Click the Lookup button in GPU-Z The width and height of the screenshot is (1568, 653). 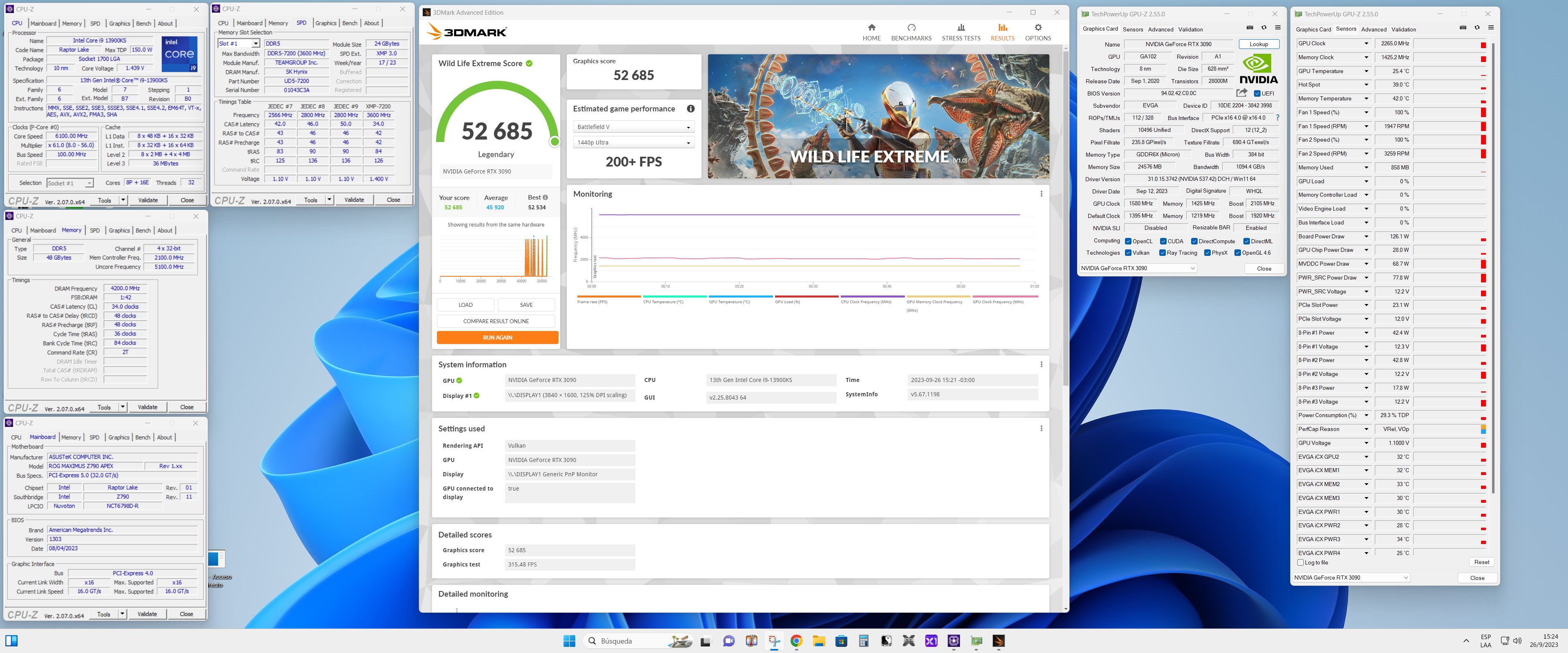(1259, 44)
